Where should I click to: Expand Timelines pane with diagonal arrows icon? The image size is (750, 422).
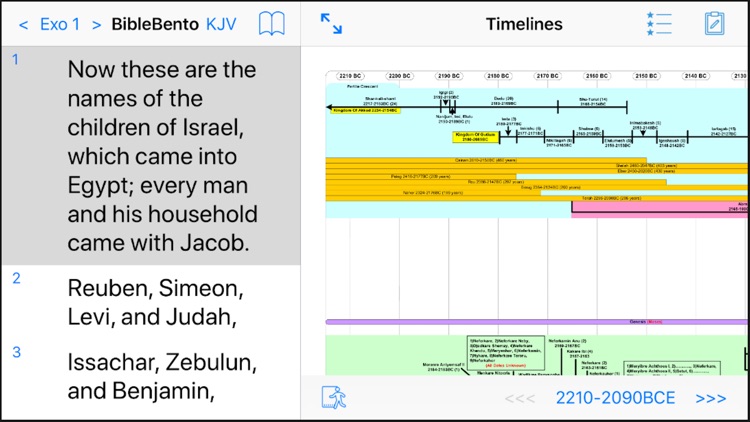point(331,23)
